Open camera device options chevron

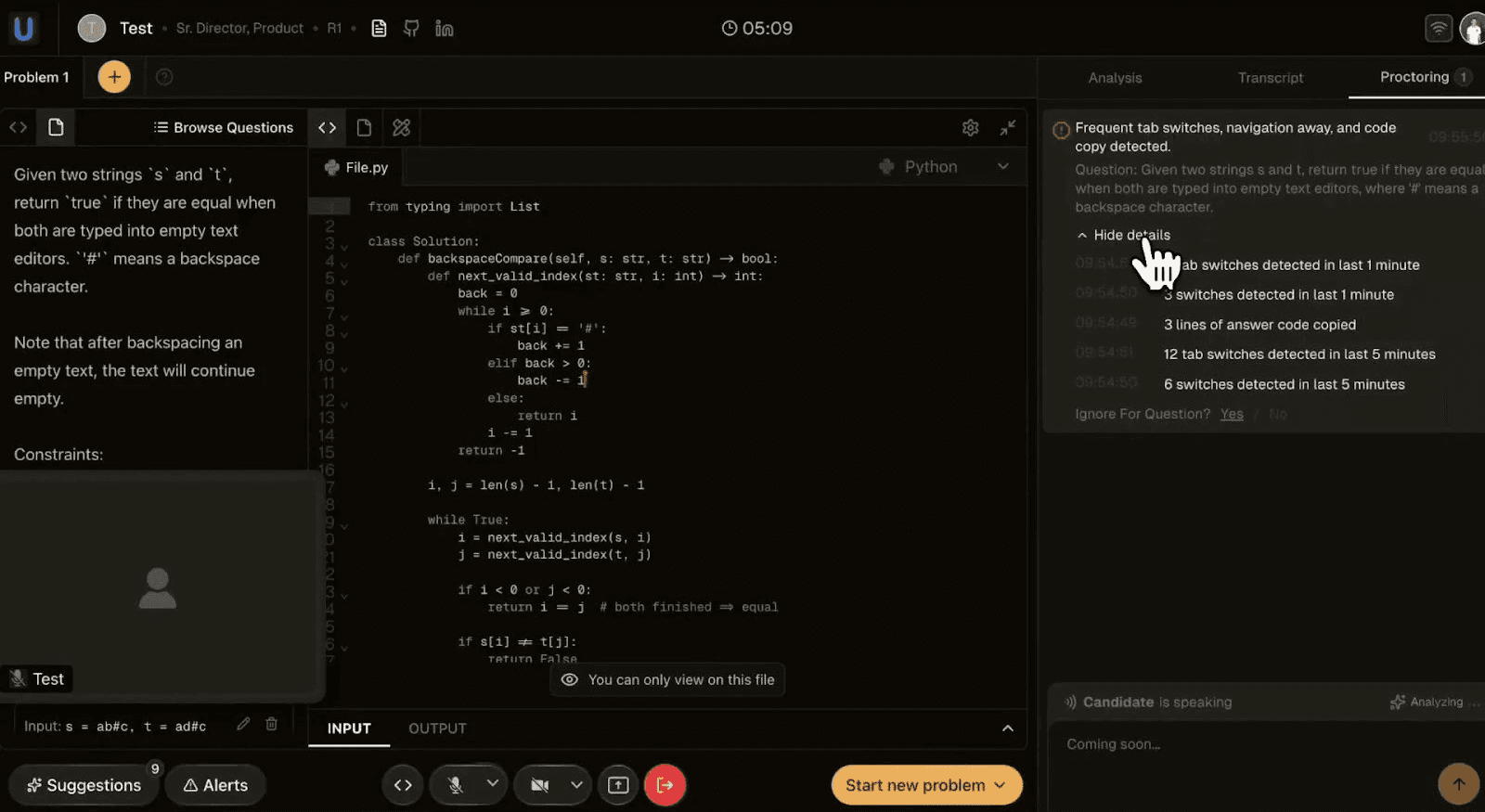(x=576, y=784)
